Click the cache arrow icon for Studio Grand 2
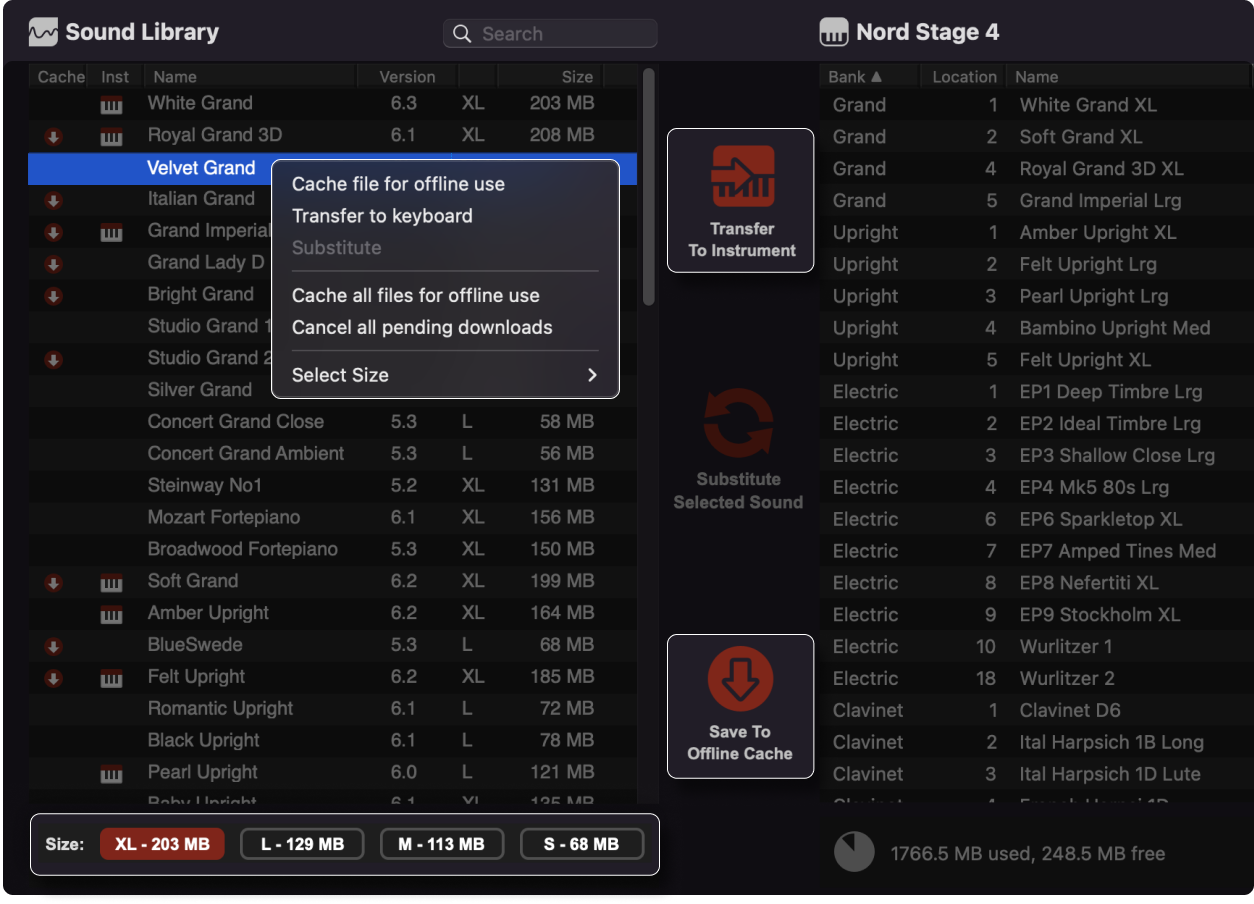 point(54,359)
